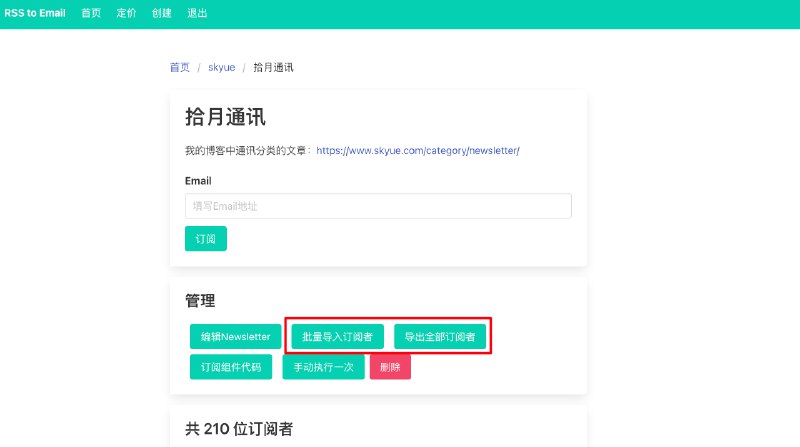
Task: Export subscribers with 导出全部订阅者
Action: pyautogui.click(x=440, y=337)
